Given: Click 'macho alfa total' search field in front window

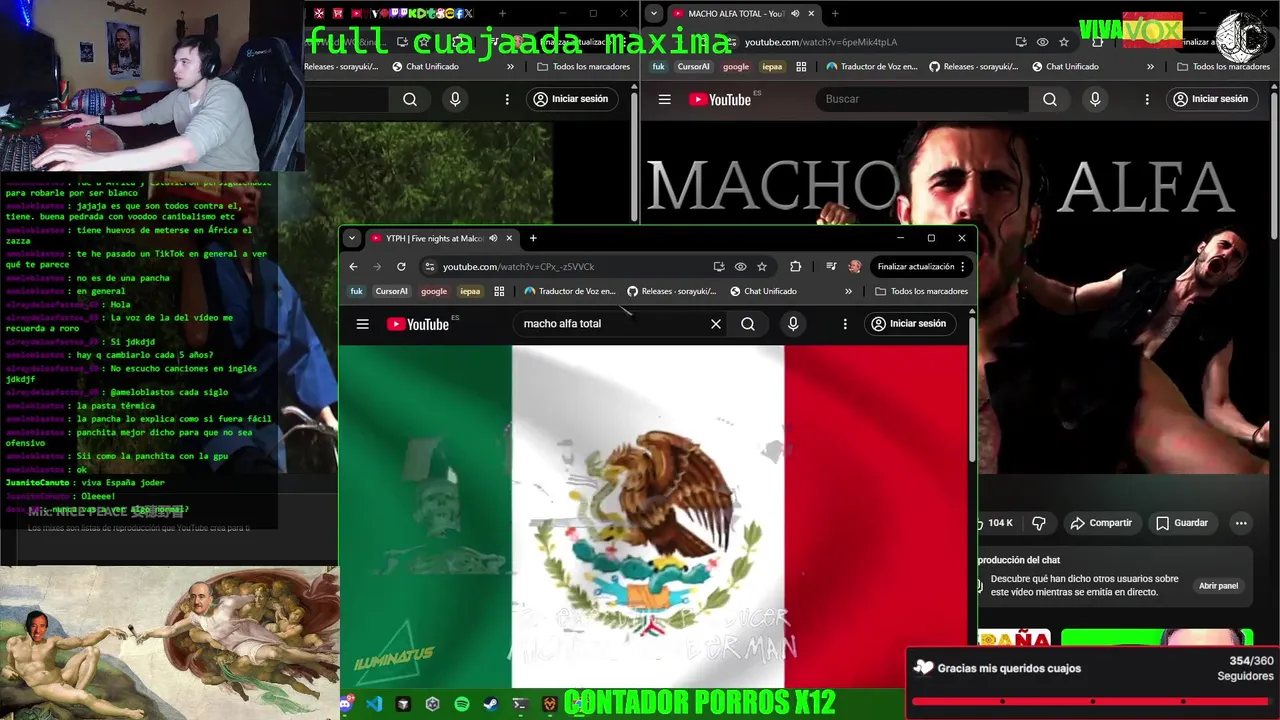Looking at the screenshot, I should [610, 324].
